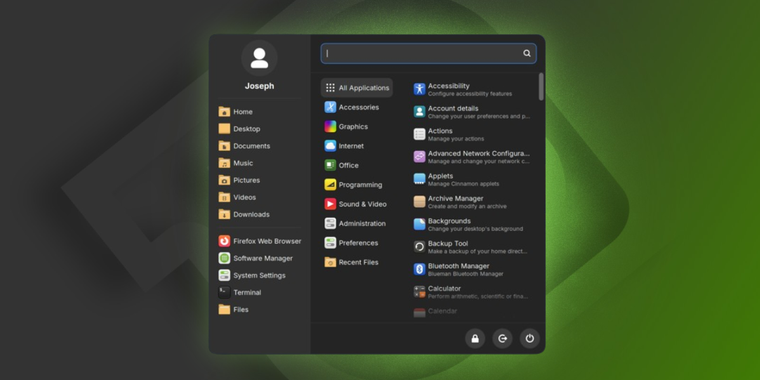
Task: Click the application list scrollbar
Action: point(541,87)
